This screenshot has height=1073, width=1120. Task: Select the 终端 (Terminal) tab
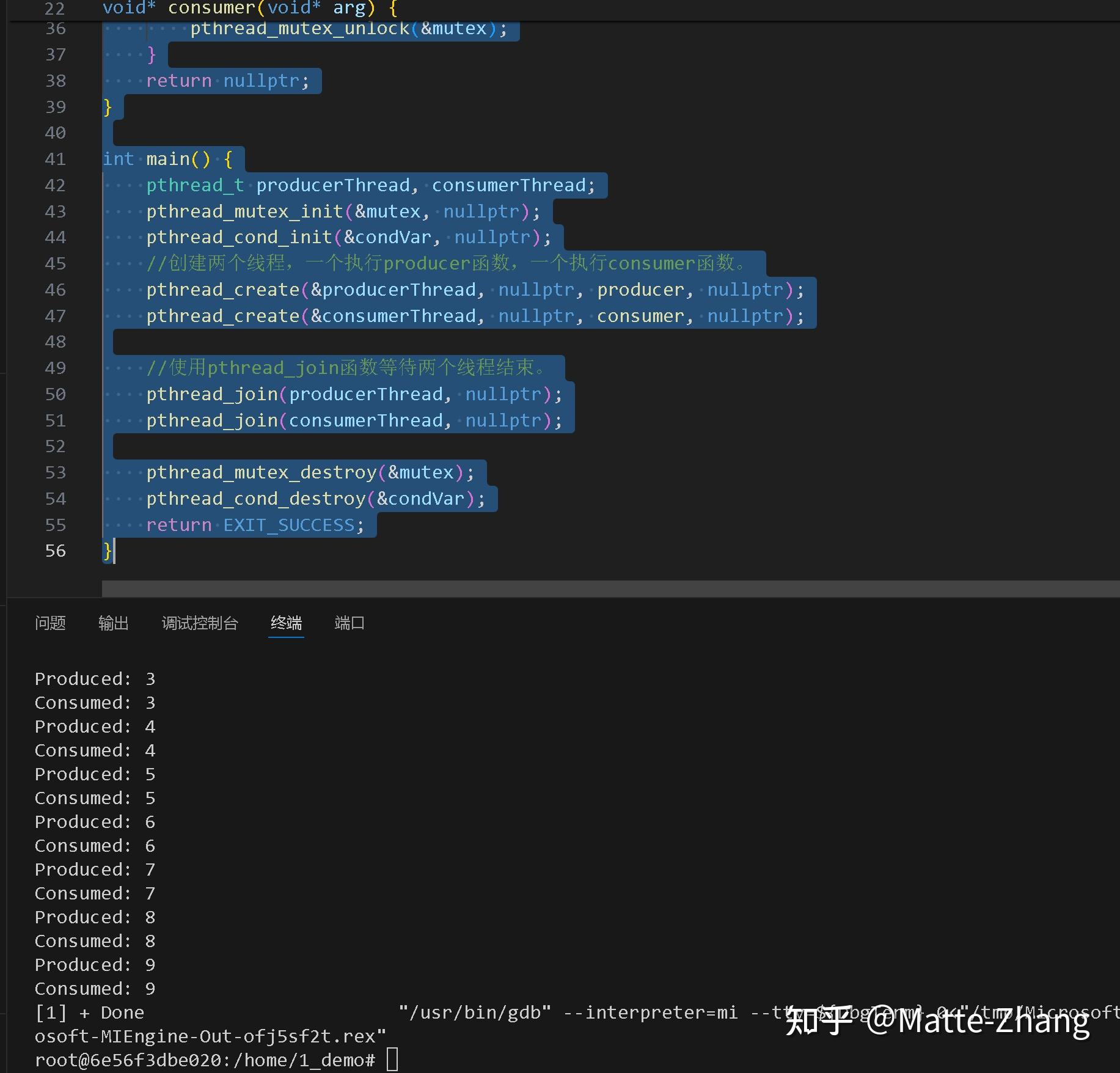[285, 623]
